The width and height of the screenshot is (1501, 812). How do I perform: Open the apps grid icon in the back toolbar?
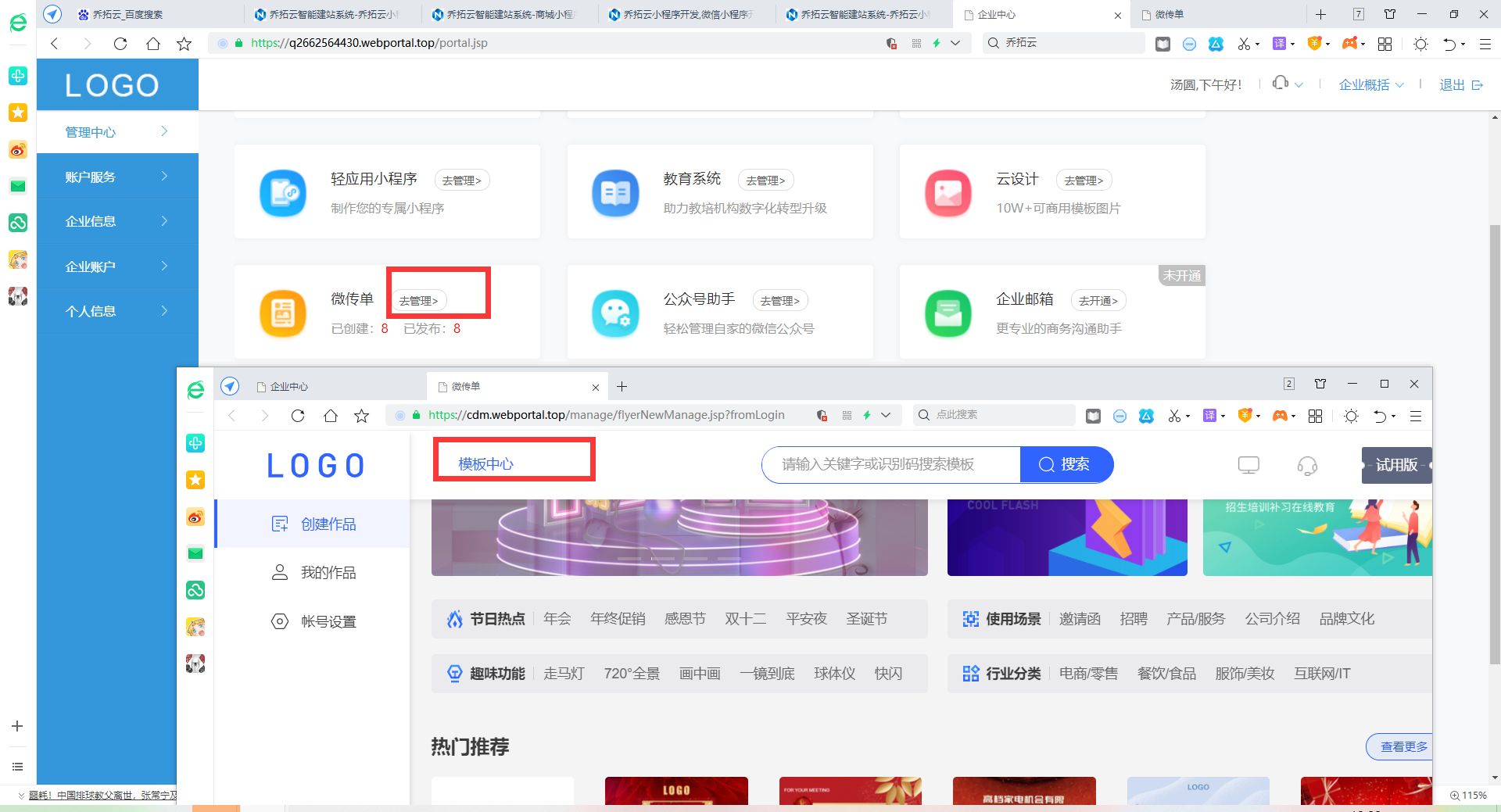coord(1385,44)
